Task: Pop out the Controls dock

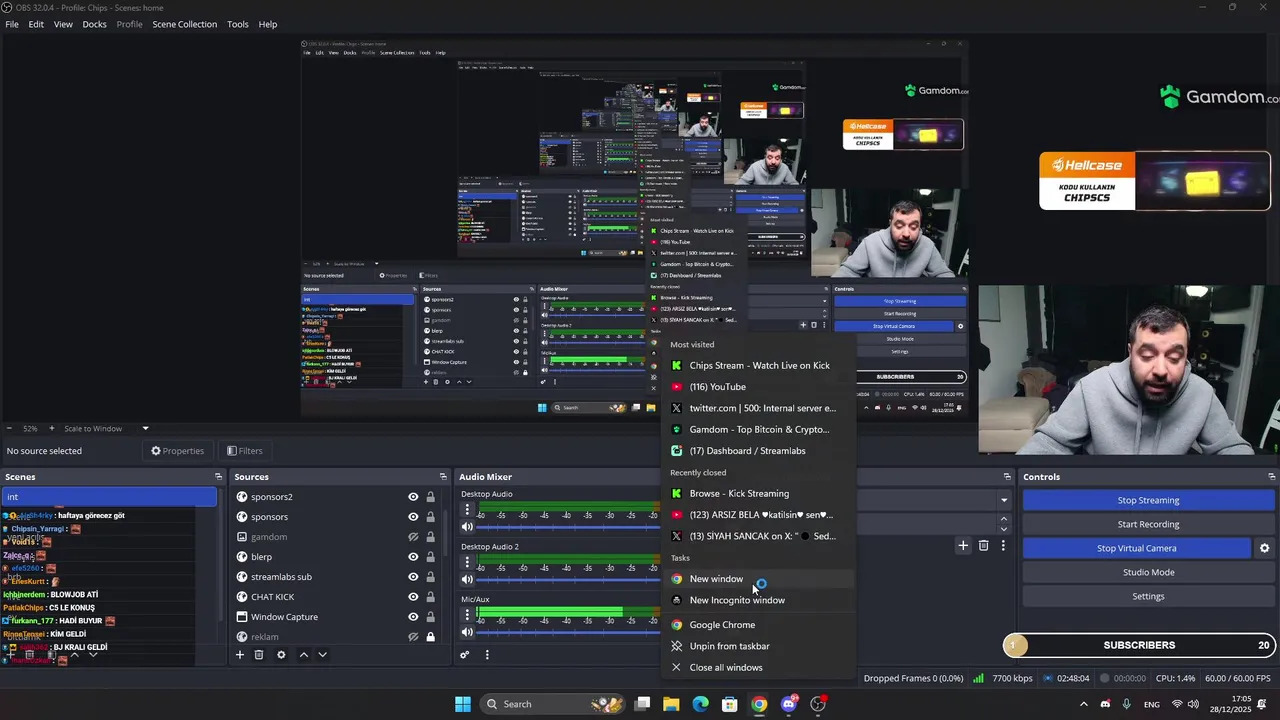Action: 1272,477
